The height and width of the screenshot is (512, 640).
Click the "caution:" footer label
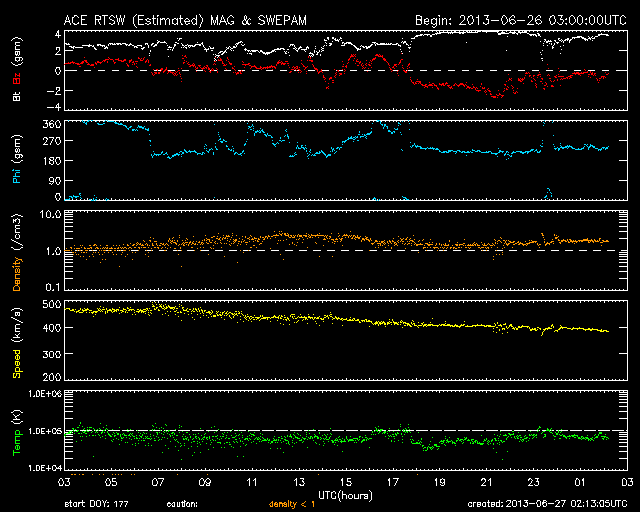[182, 504]
